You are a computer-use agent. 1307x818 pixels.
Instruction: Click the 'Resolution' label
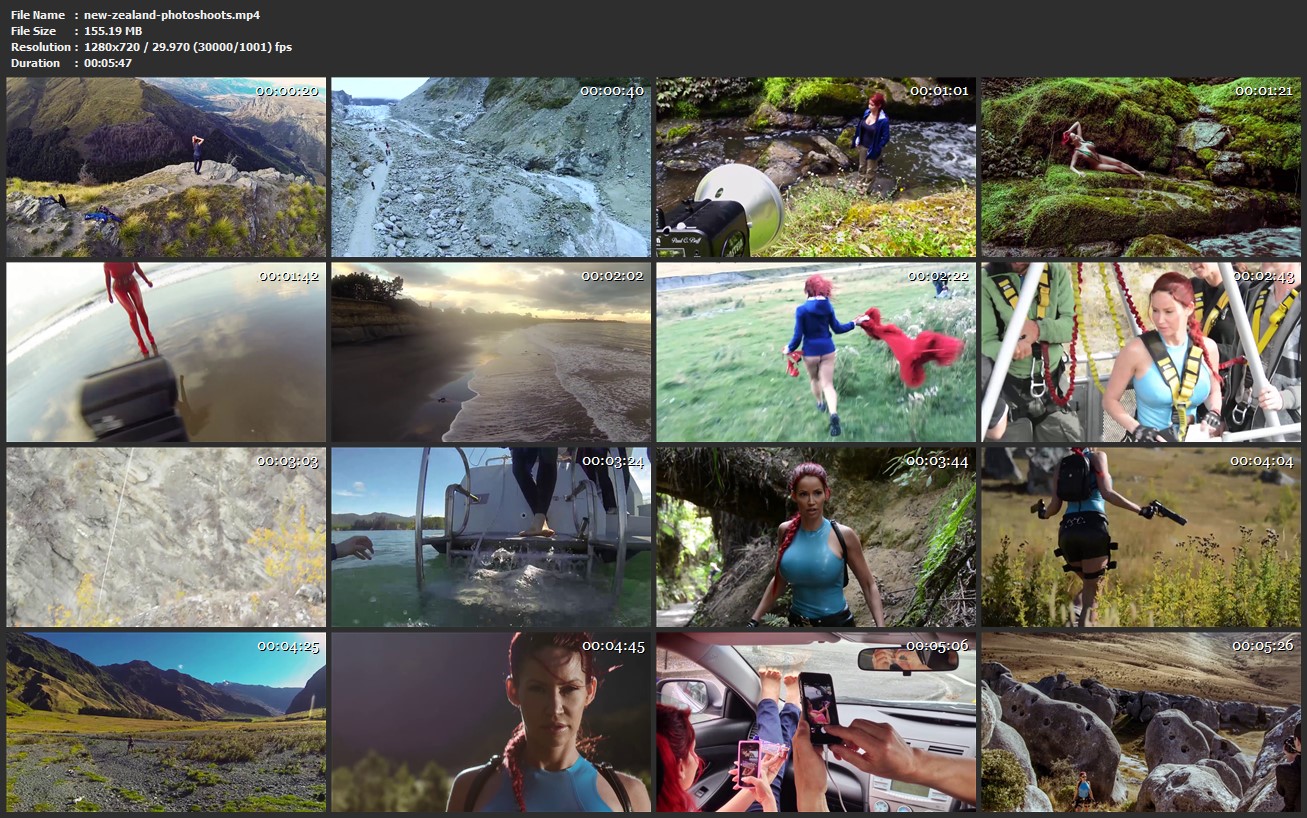click(x=41, y=47)
